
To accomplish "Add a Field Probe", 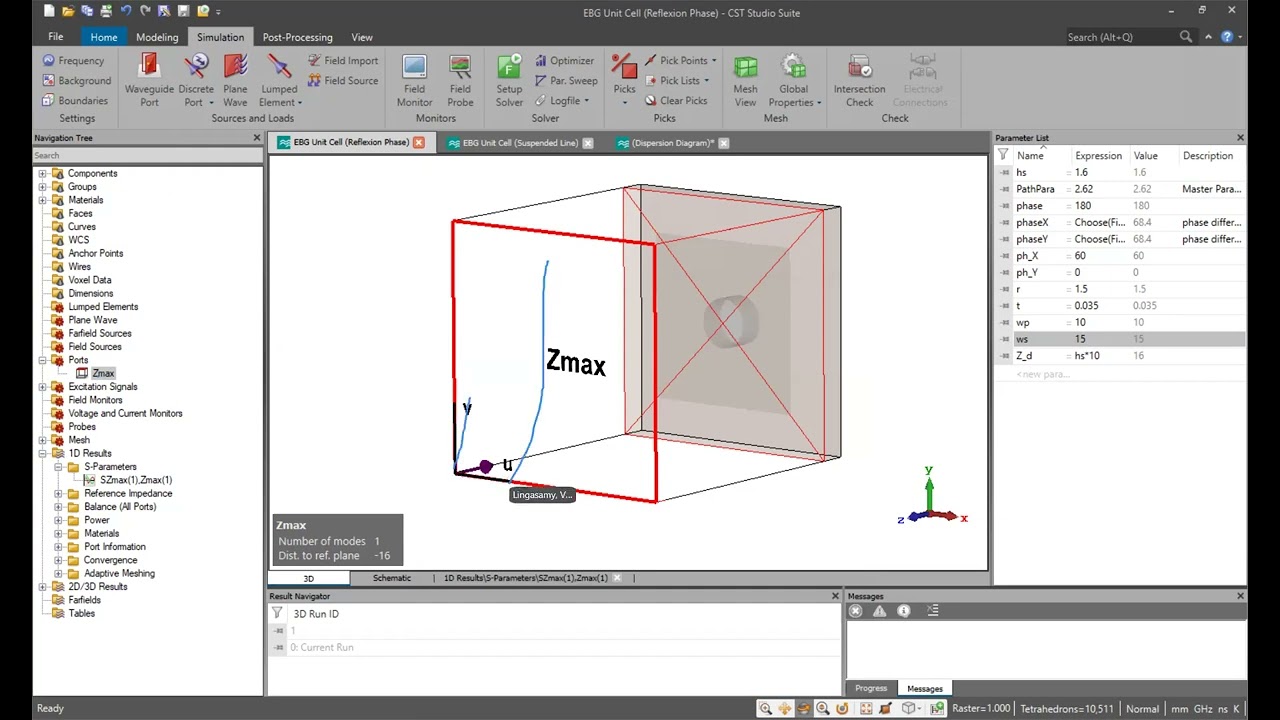I will pyautogui.click(x=460, y=80).
